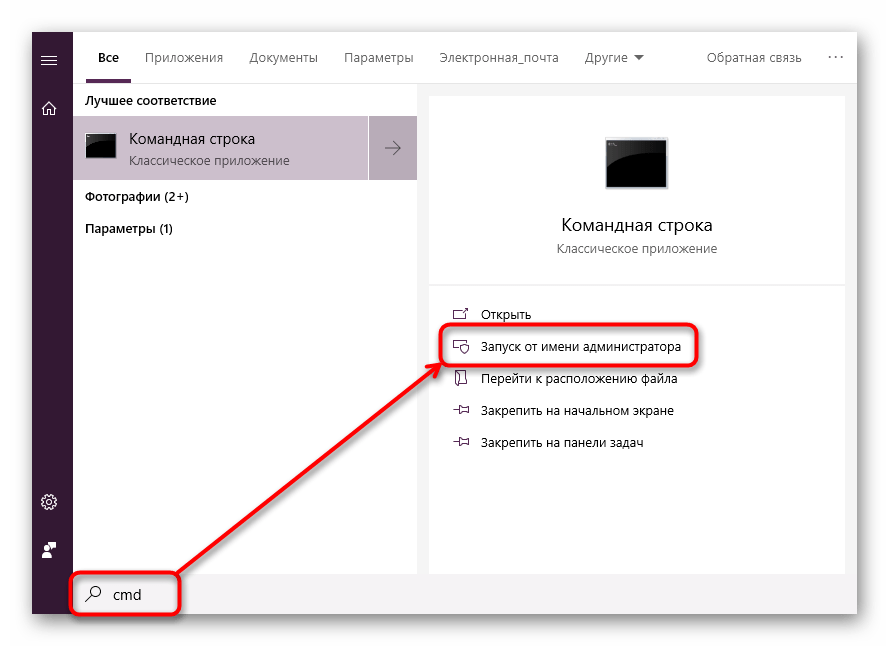Click the Обратная связь link
The height and width of the screenshot is (646, 889).
pyautogui.click(x=754, y=58)
